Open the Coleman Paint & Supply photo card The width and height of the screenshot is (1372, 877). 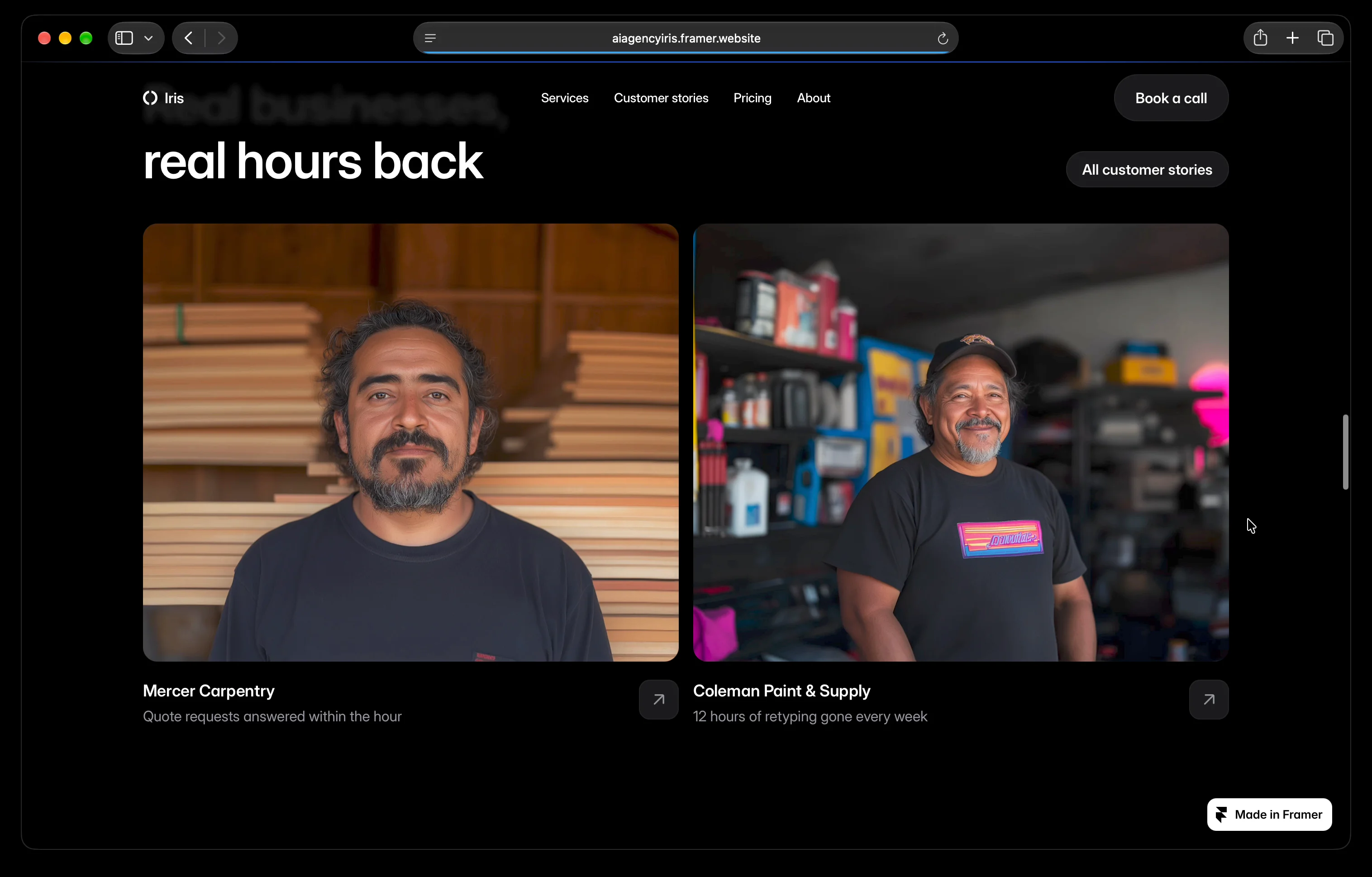[961, 442]
